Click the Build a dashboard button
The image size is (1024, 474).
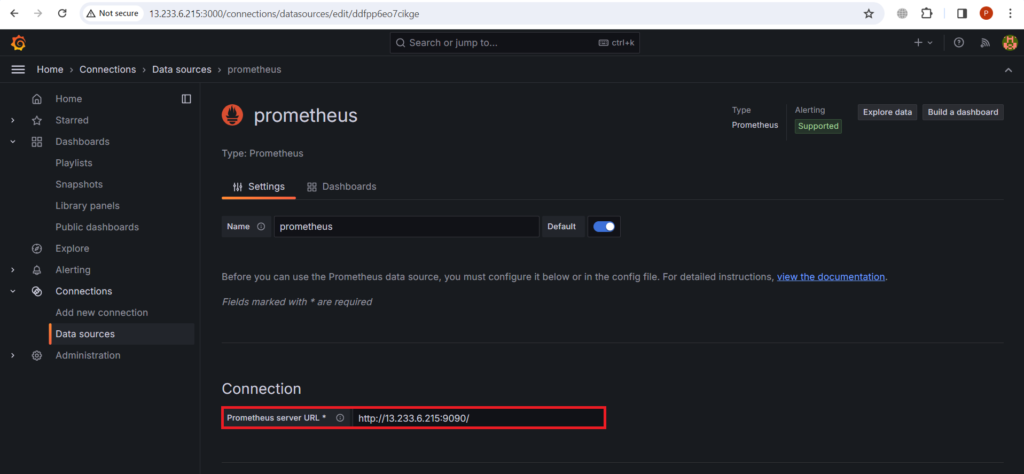coord(963,112)
